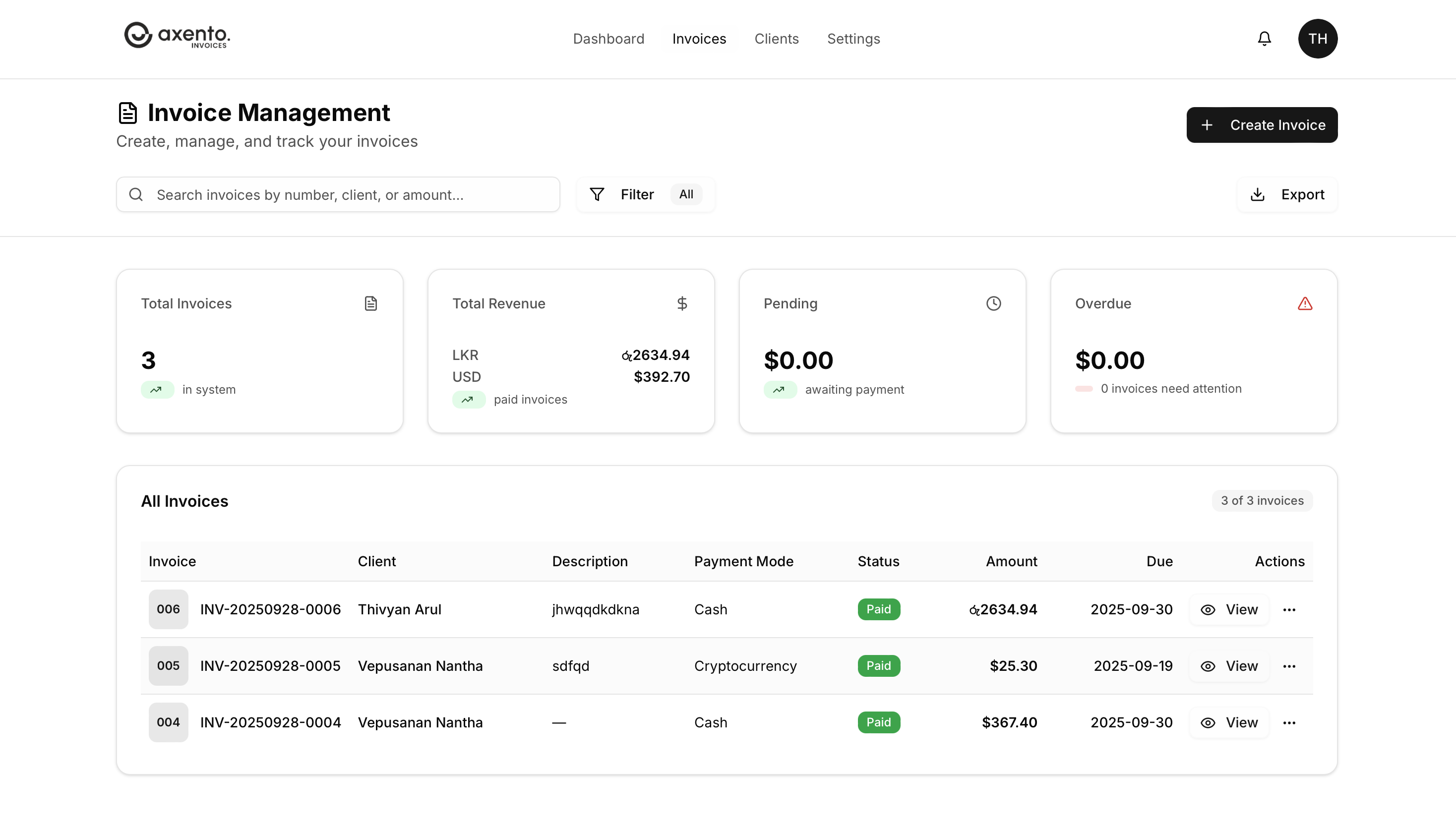
Task: Click the Create Invoice button
Action: coord(1262,124)
